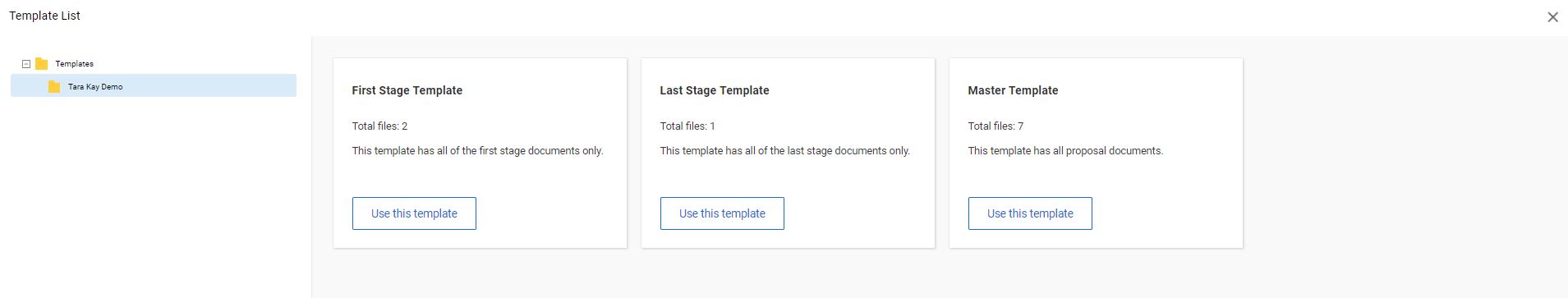Close the Template List dialog
This screenshot has height=298, width=1568.
(1552, 16)
